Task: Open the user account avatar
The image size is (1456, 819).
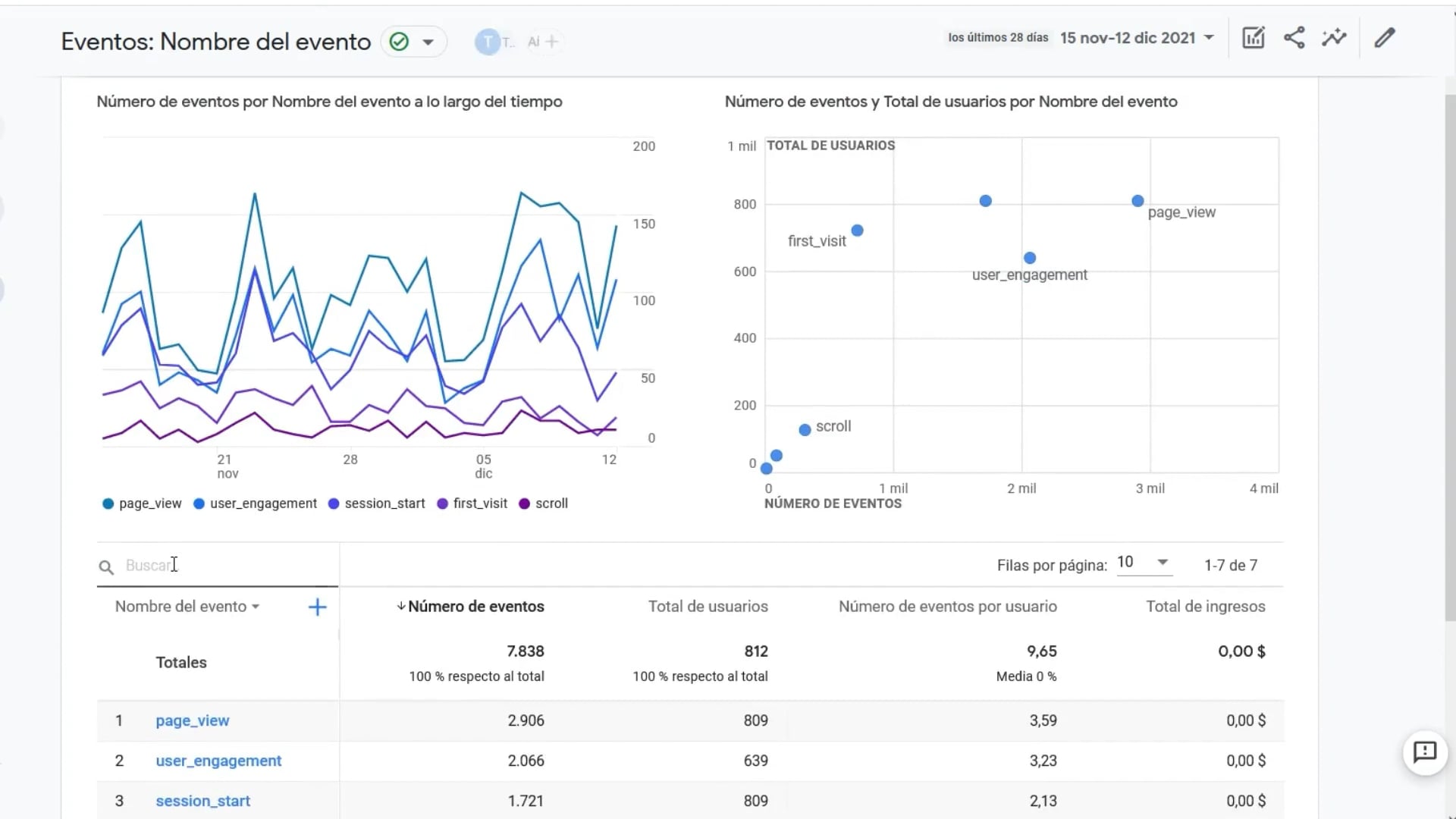Action: pos(488,42)
